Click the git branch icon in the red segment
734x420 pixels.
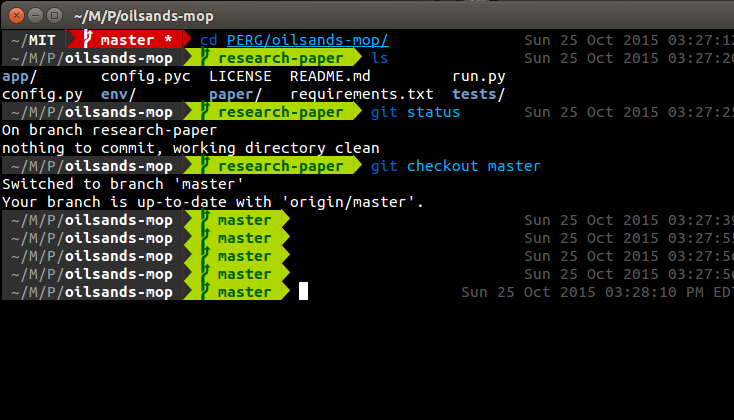click(88, 39)
